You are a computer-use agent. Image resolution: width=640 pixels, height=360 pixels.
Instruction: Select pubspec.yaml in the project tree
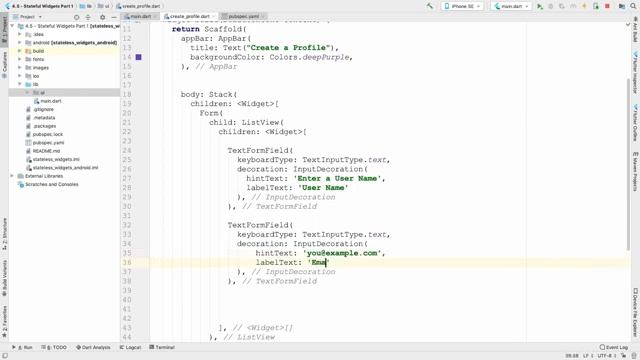(48, 143)
